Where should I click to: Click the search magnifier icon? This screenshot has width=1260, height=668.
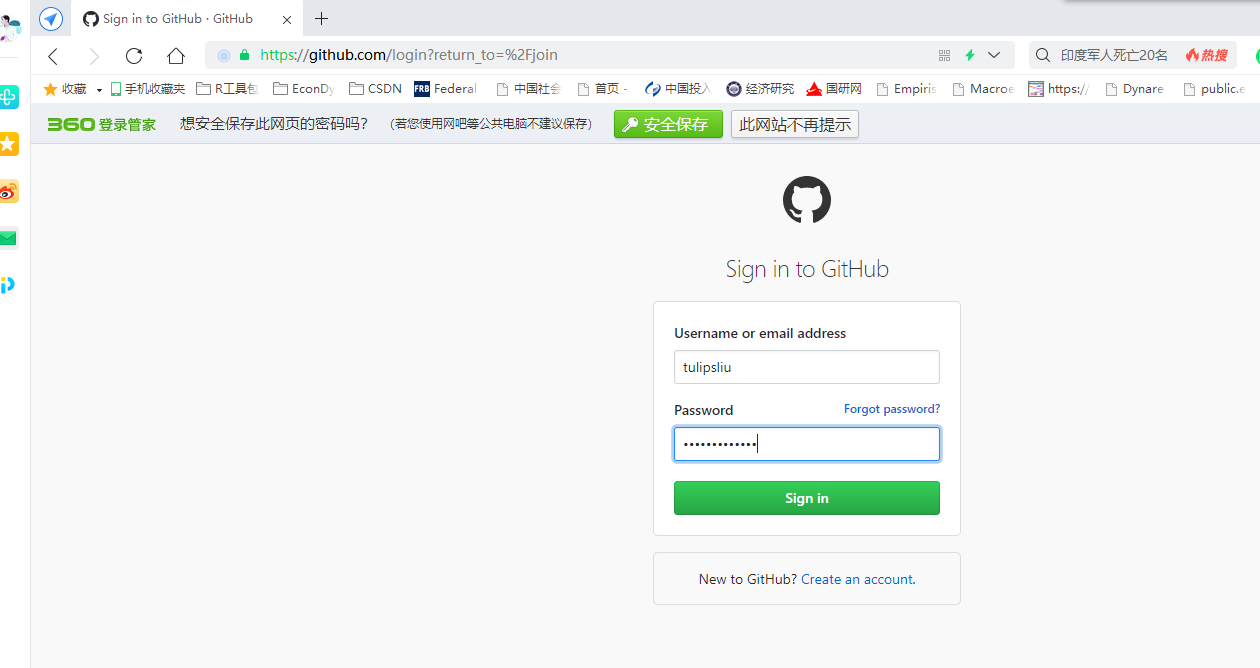(x=1043, y=55)
